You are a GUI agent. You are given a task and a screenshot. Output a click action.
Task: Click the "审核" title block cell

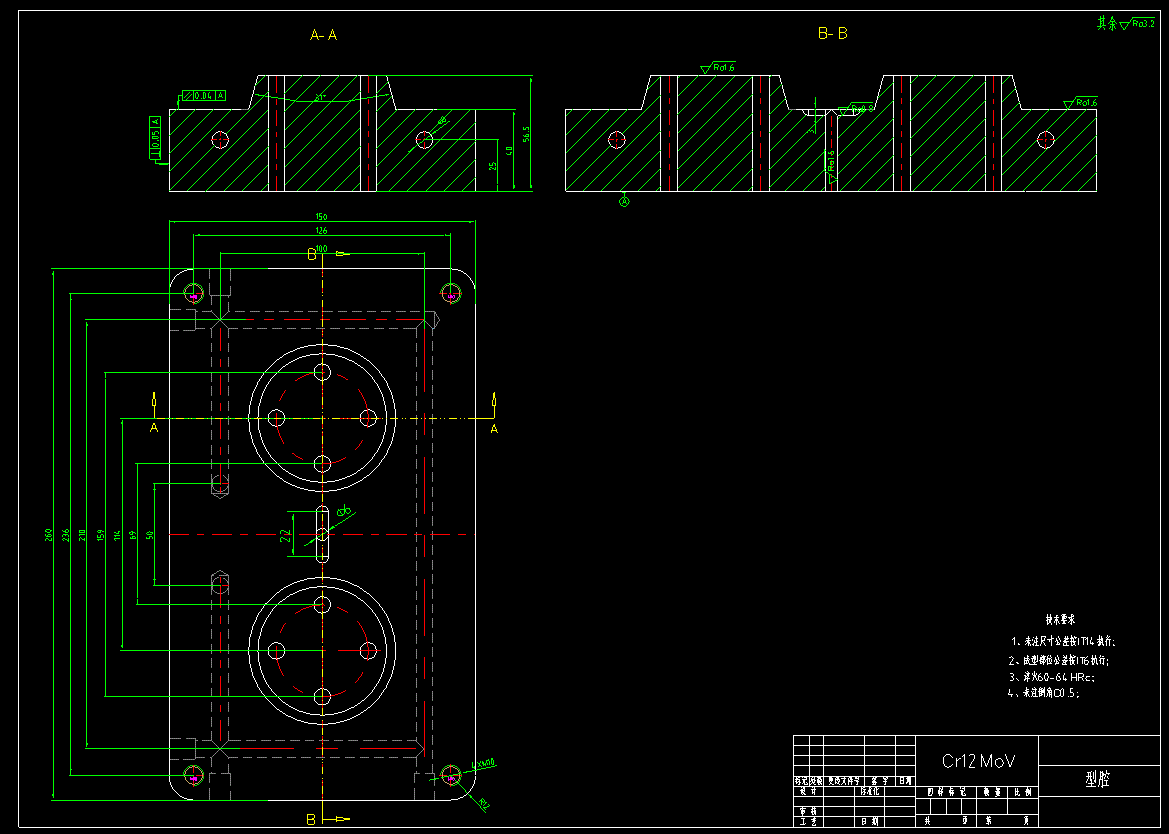(808, 812)
